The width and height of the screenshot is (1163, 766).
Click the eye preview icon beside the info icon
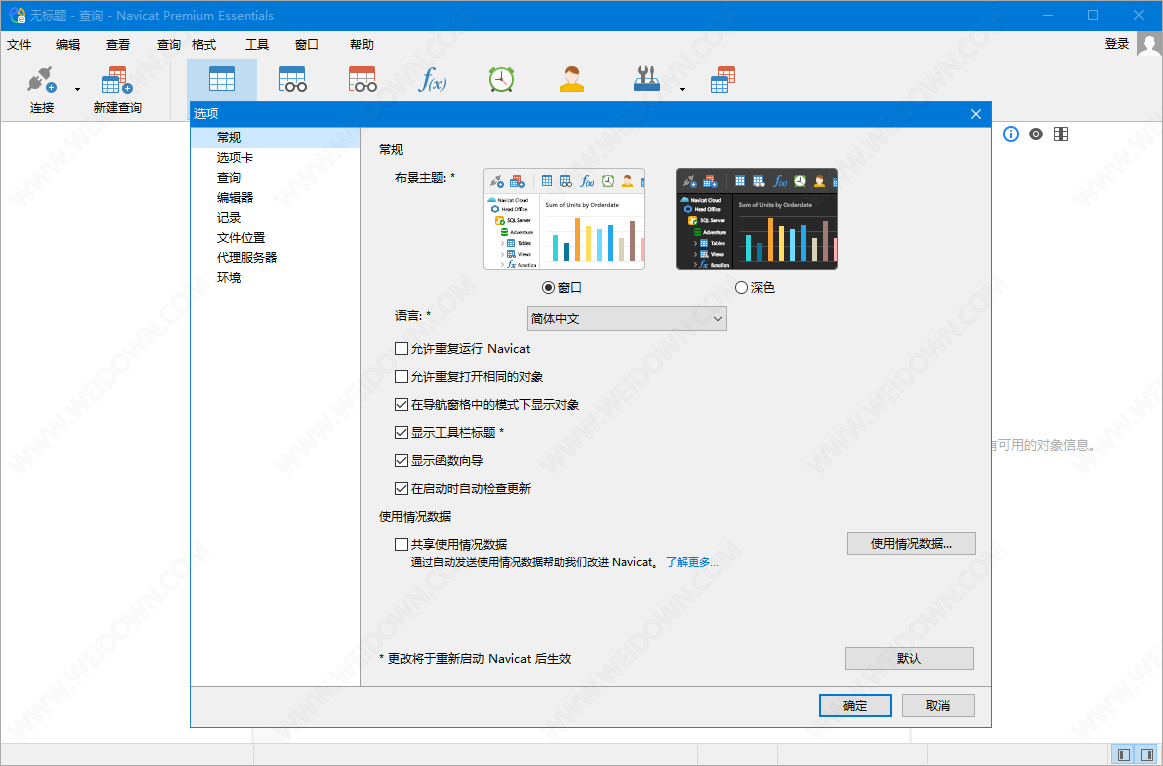1036,134
